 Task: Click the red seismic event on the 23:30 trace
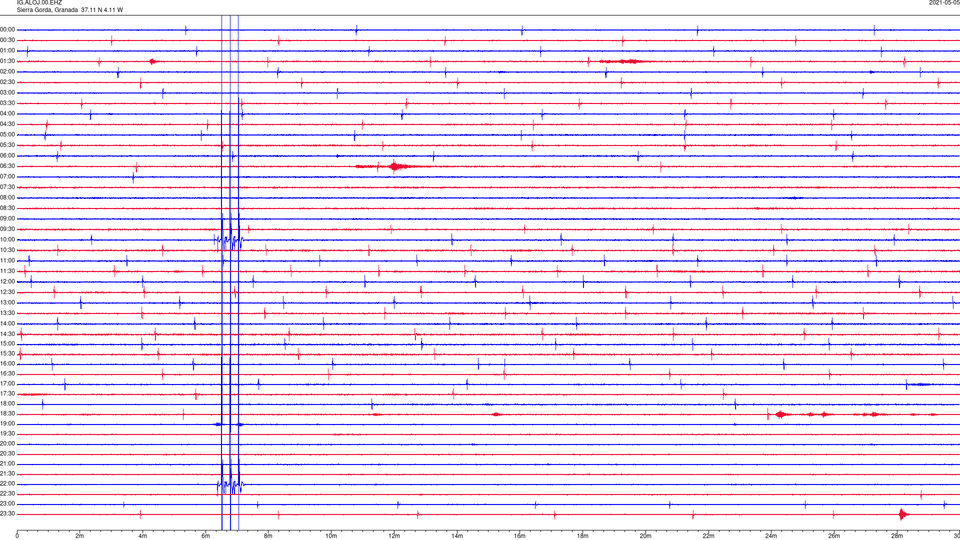point(903,514)
